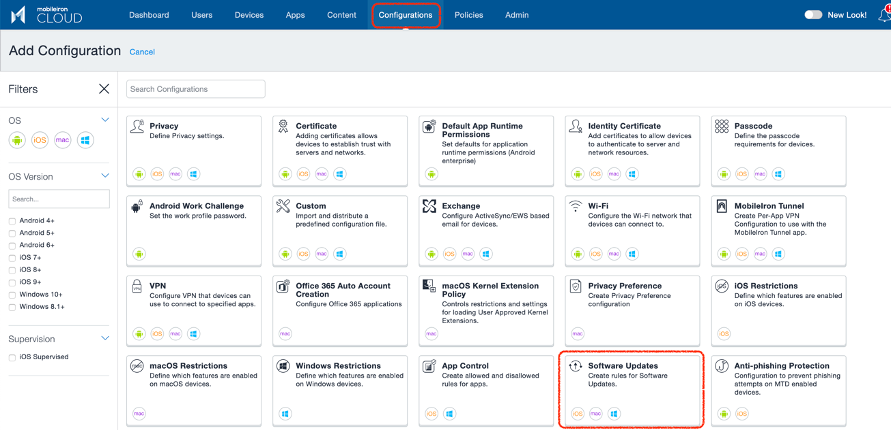Image resolution: width=891 pixels, height=431 pixels.
Task: Click the Certificate ribbon icon
Action: pos(283,127)
